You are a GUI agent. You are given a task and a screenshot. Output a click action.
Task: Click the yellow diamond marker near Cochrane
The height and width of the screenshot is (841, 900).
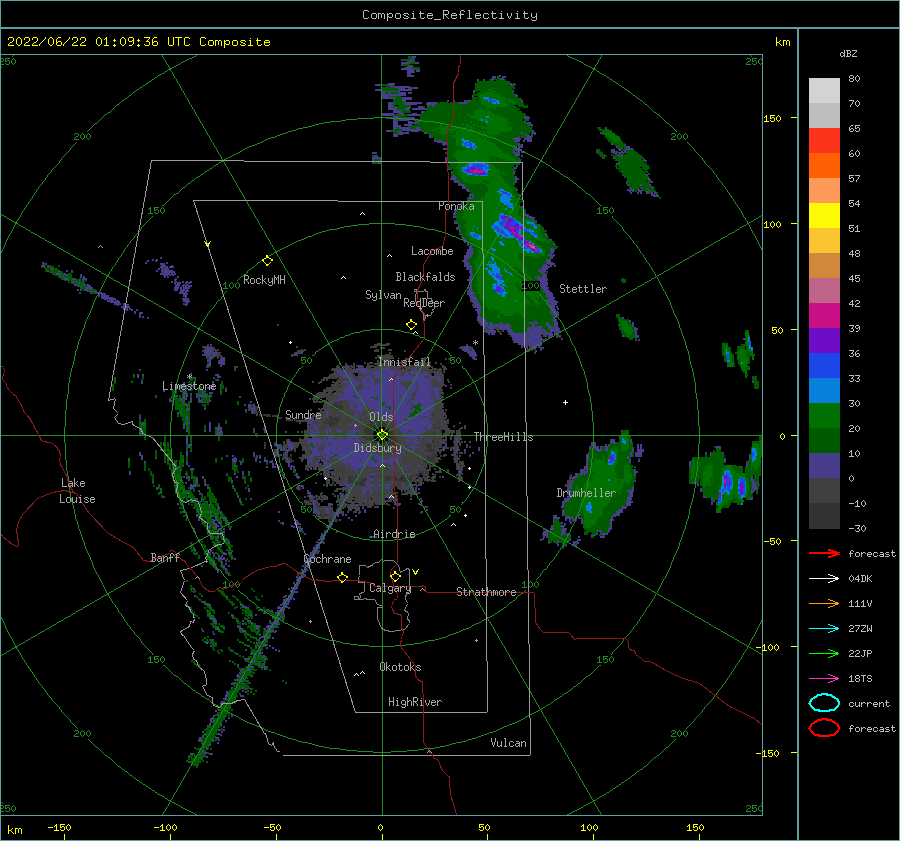[x=343, y=577]
